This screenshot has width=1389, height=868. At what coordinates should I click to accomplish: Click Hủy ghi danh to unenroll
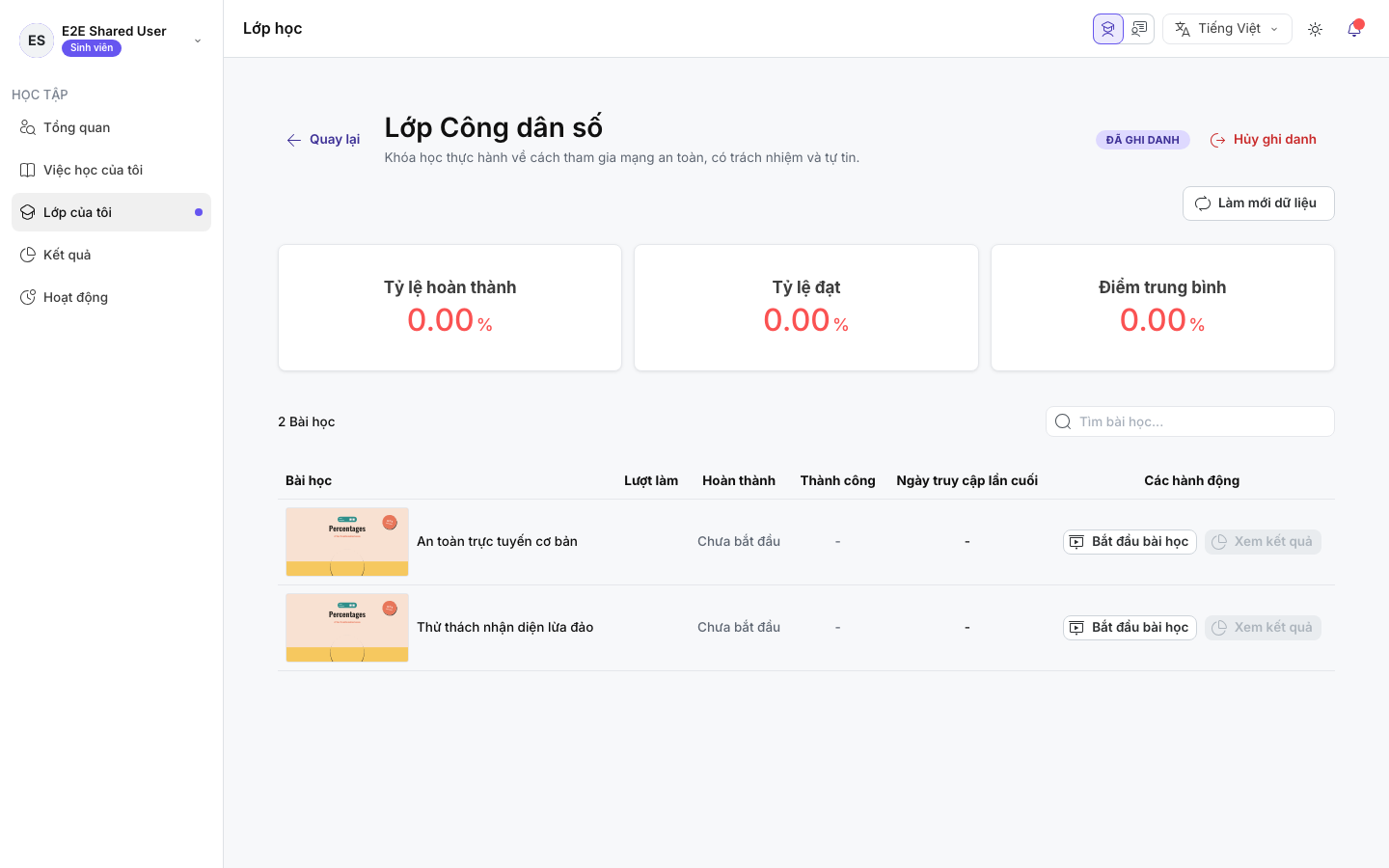point(1264,140)
